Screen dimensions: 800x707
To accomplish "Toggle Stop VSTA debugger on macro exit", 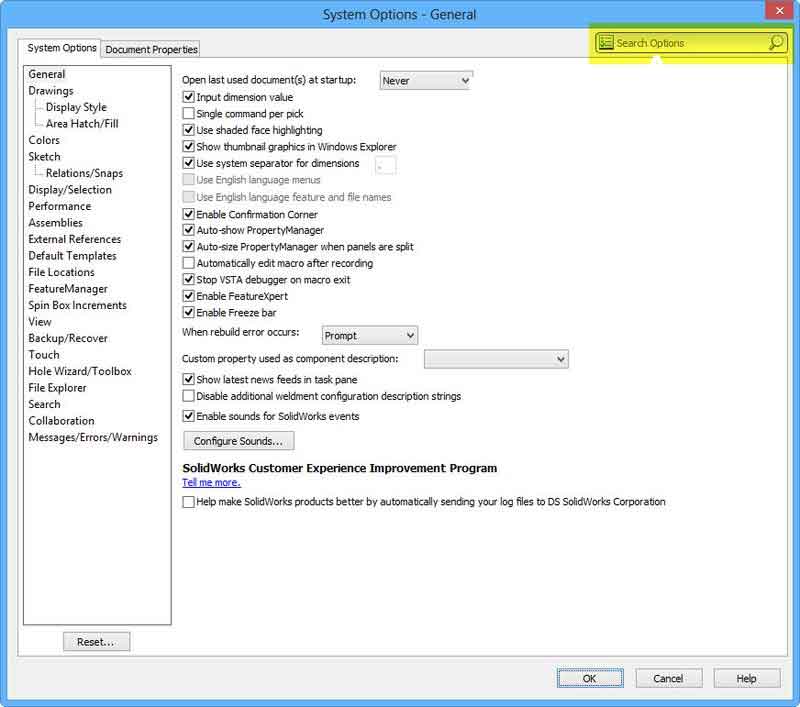I will point(188,280).
